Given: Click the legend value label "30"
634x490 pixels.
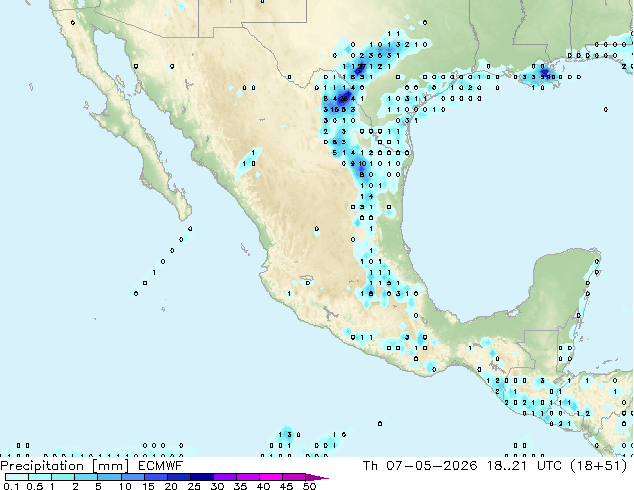Looking at the screenshot, I should click(x=217, y=486).
